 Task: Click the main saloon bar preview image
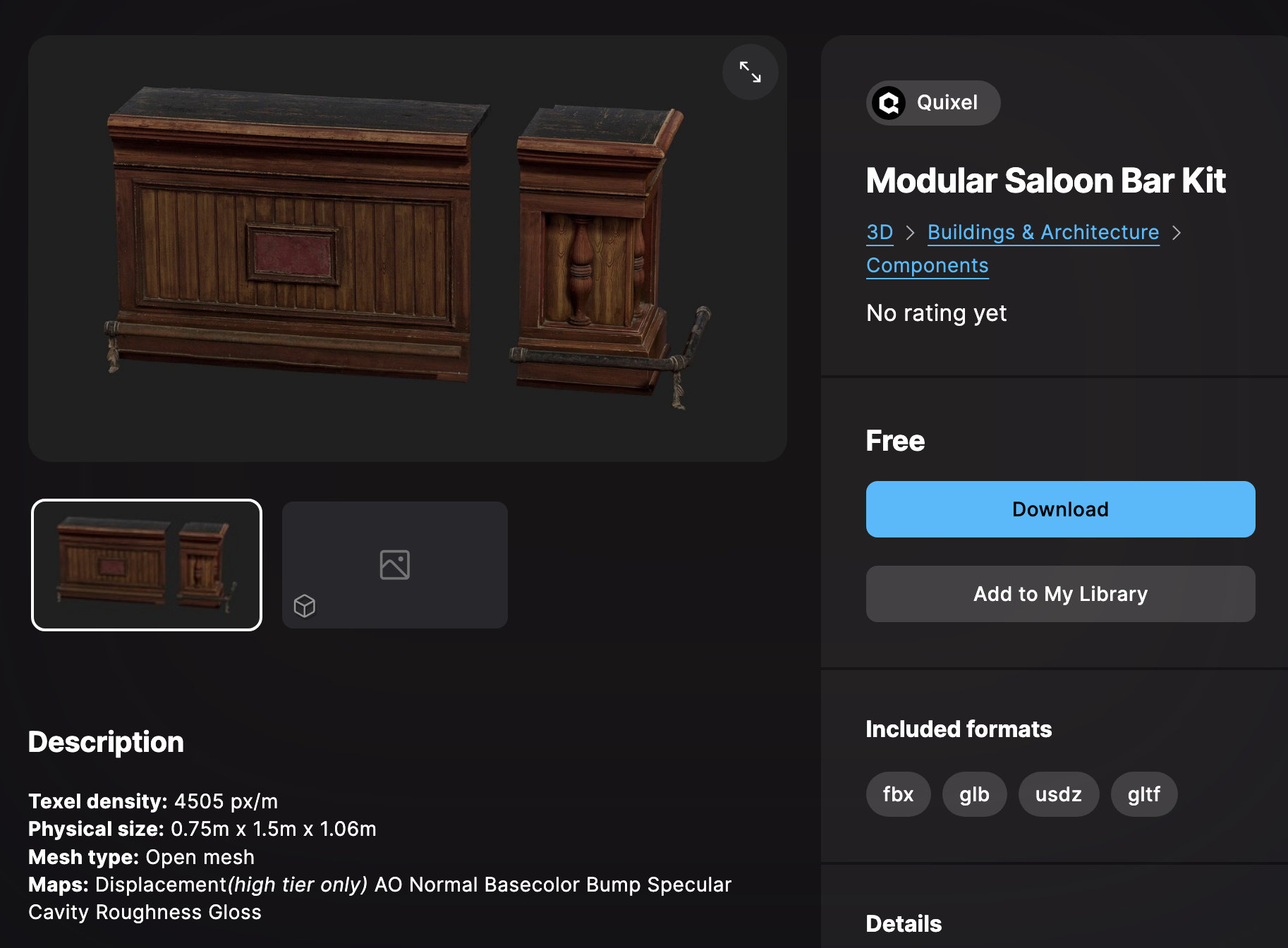point(408,249)
